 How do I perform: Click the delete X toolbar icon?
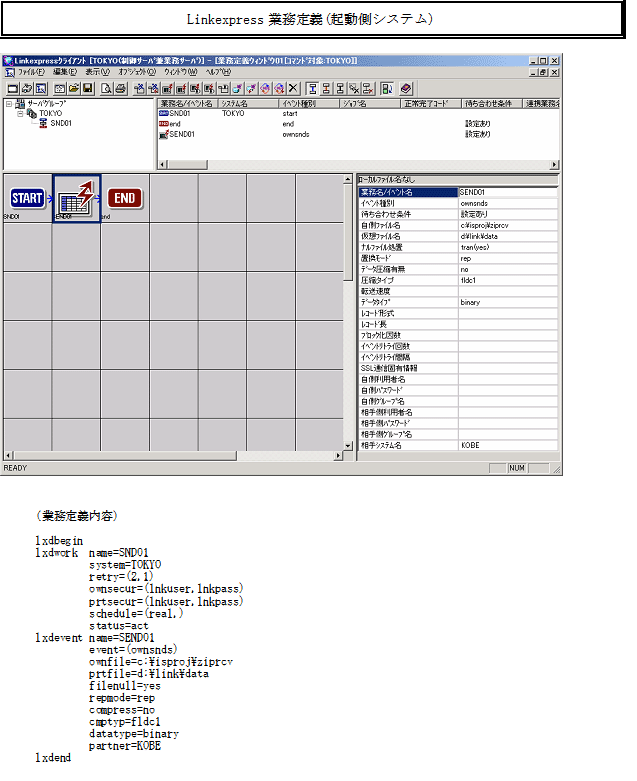coord(293,88)
